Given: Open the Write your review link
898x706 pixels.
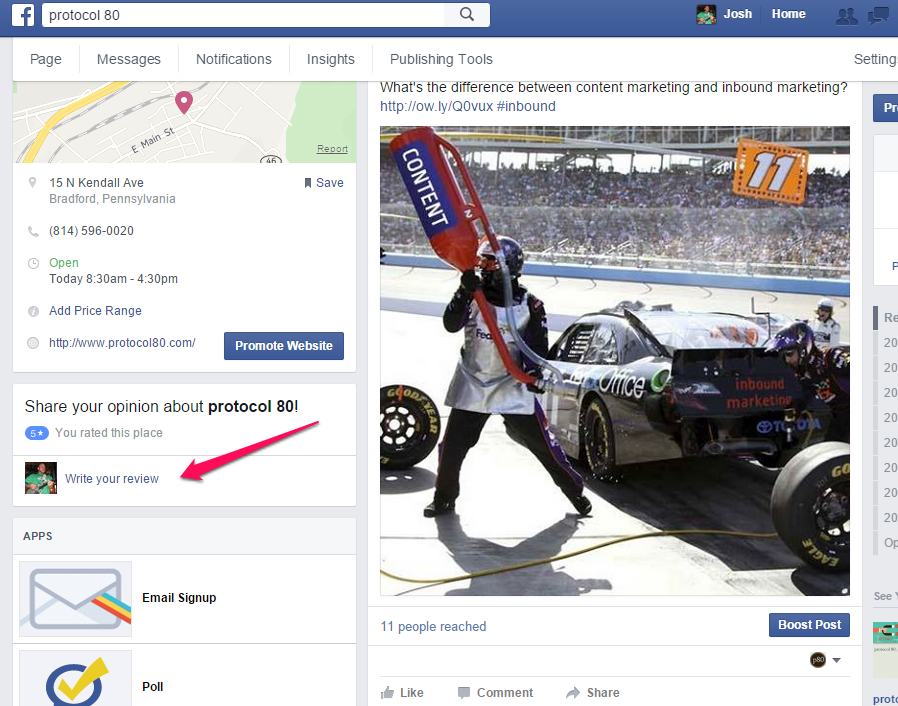Looking at the screenshot, I should click(x=111, y=478).
